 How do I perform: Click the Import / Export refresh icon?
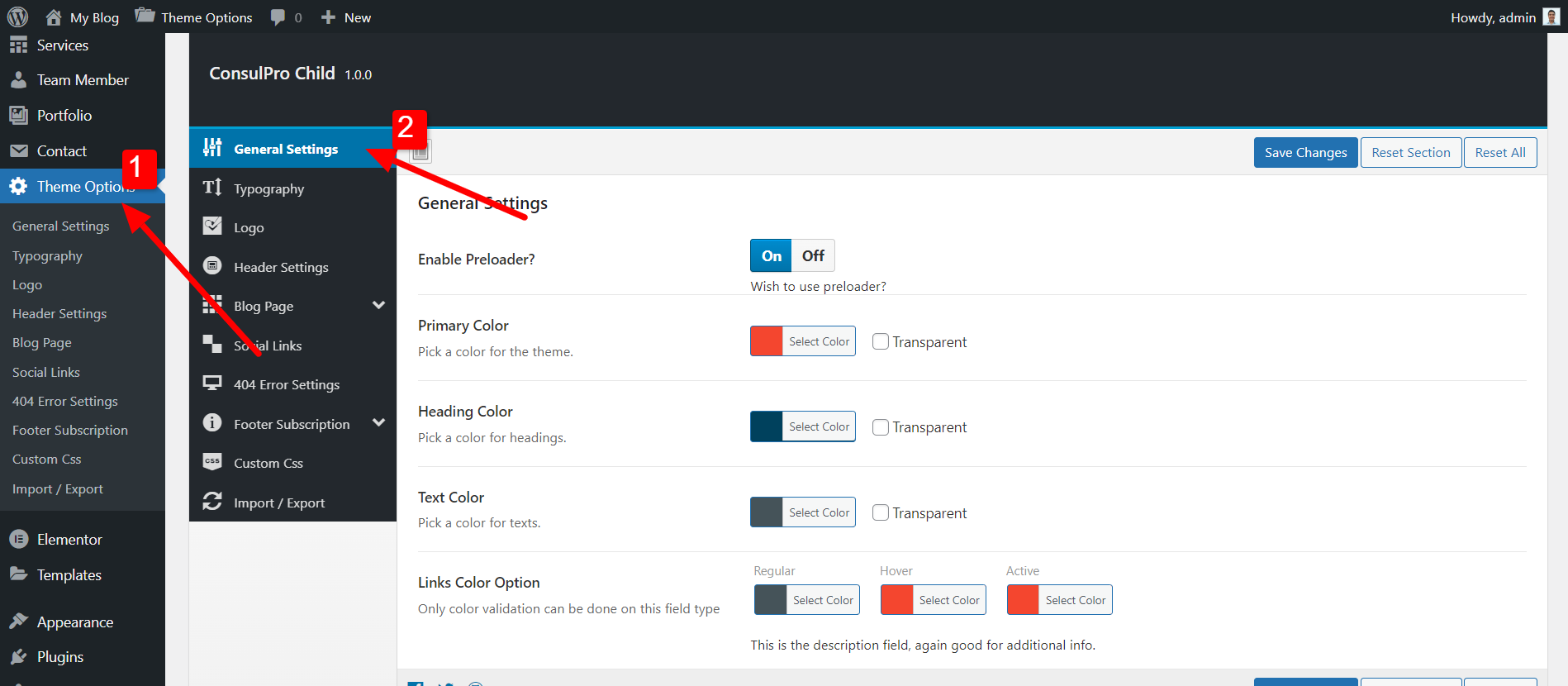[212, 502]
